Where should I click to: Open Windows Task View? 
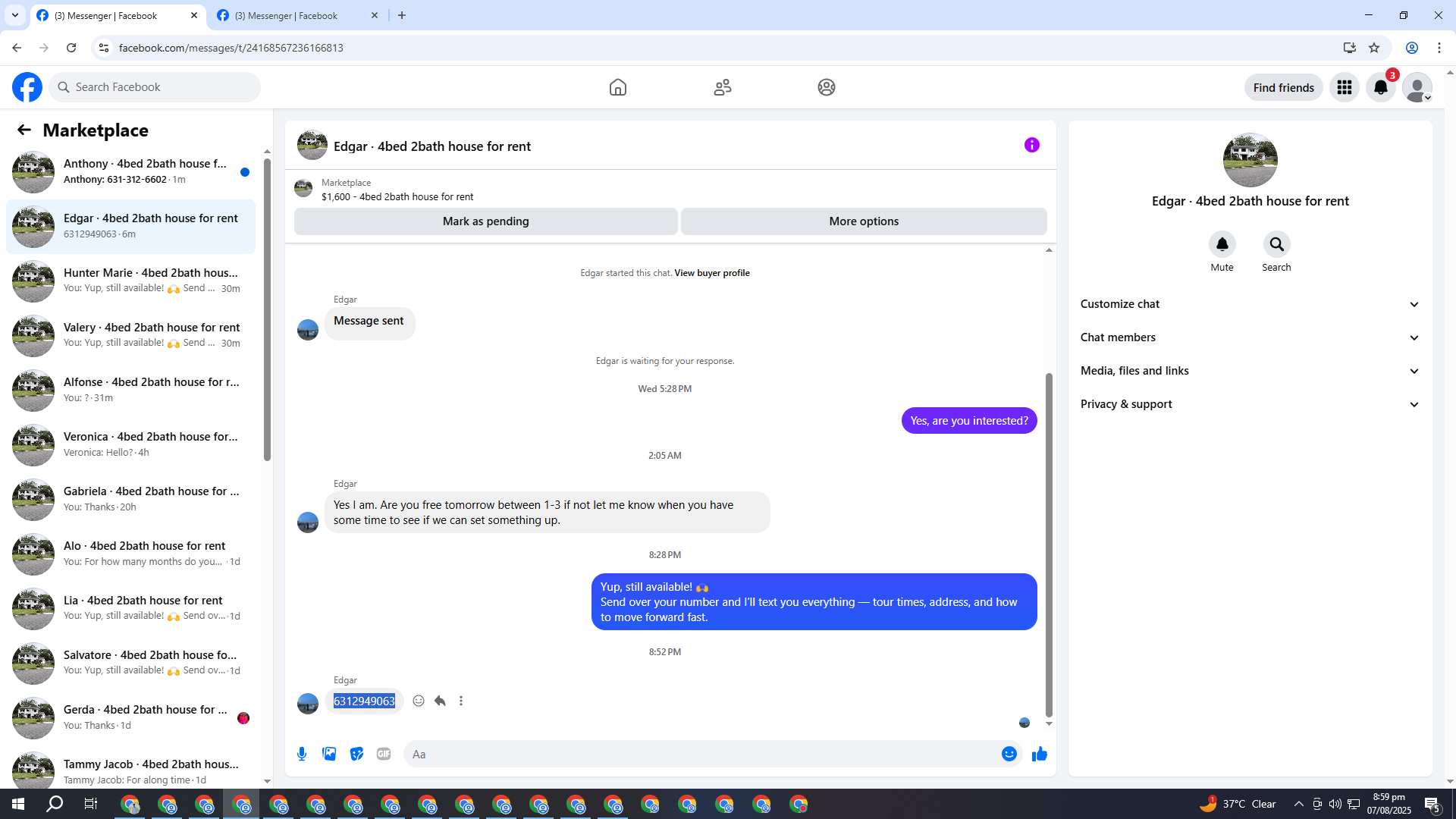click(91, 804)
